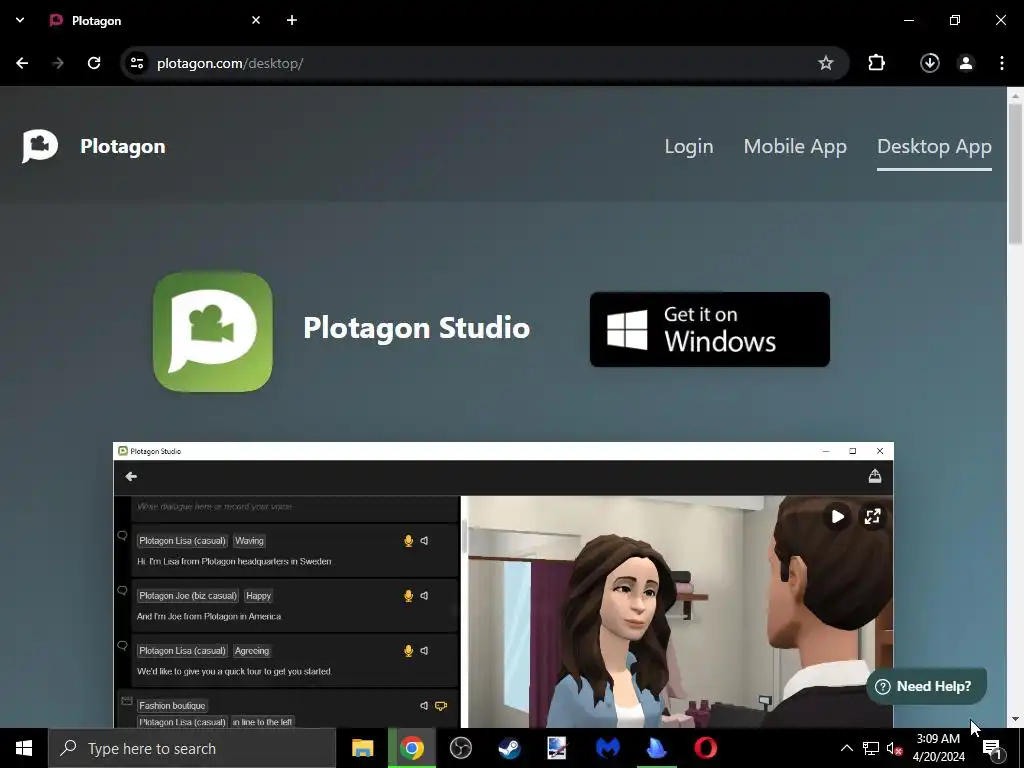Viewport: 1024px width, 768px height.
Task: Close the Plotagon browser tab
Action: pyautogui.click(x=256, y=20)
